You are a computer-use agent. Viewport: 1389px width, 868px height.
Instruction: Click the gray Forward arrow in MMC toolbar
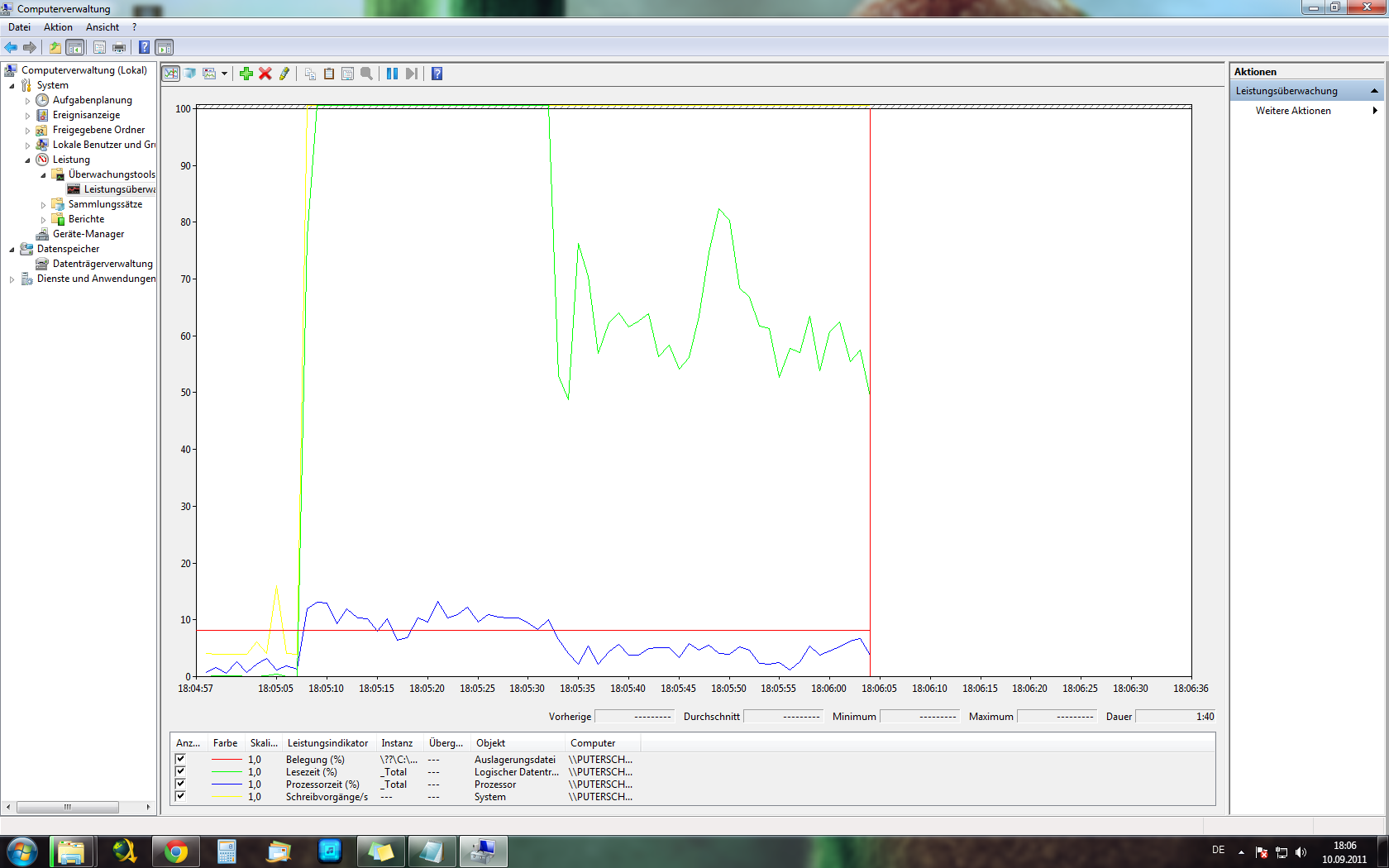pos(30,48)
